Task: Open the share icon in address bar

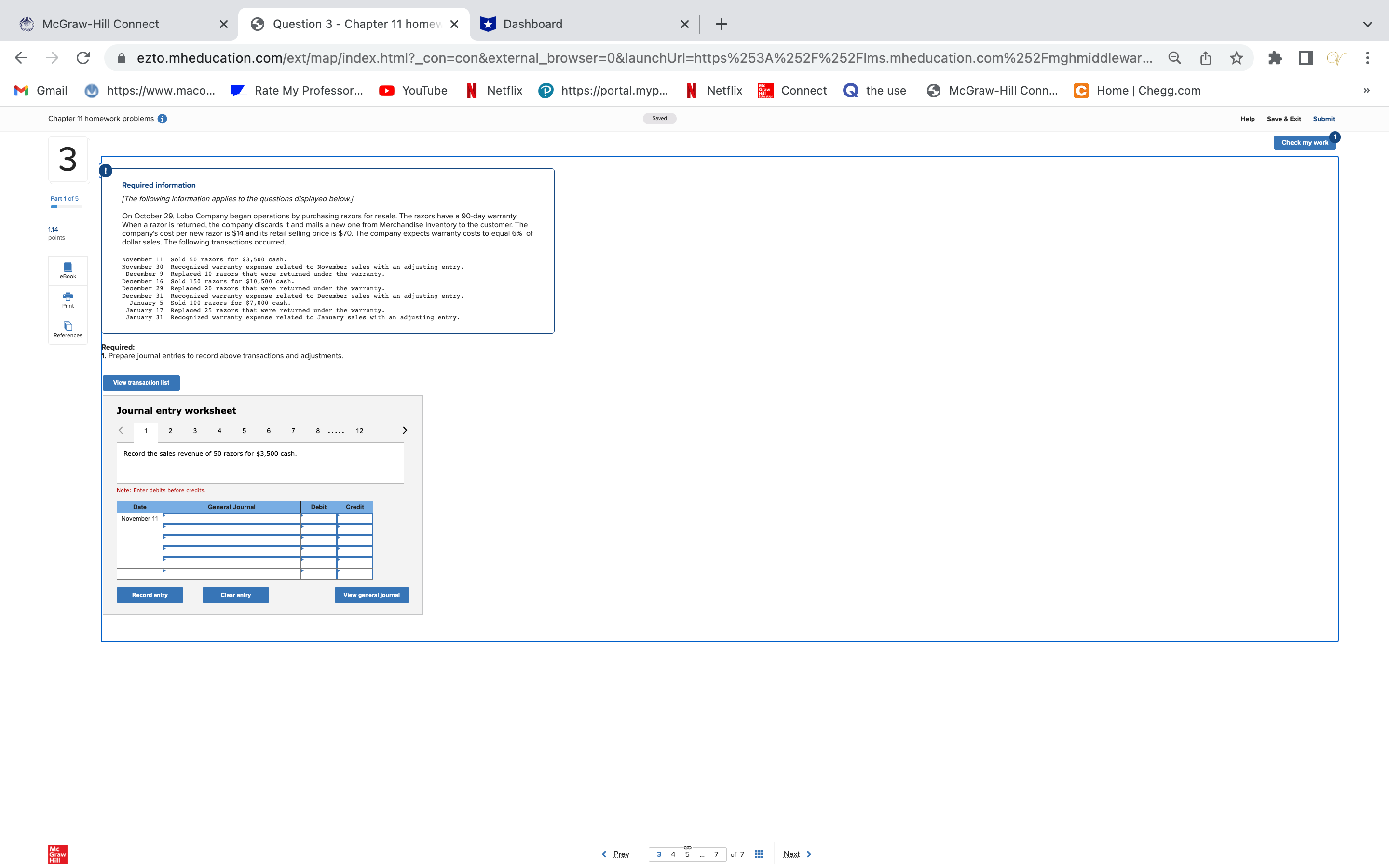Action: [1204, 57]
